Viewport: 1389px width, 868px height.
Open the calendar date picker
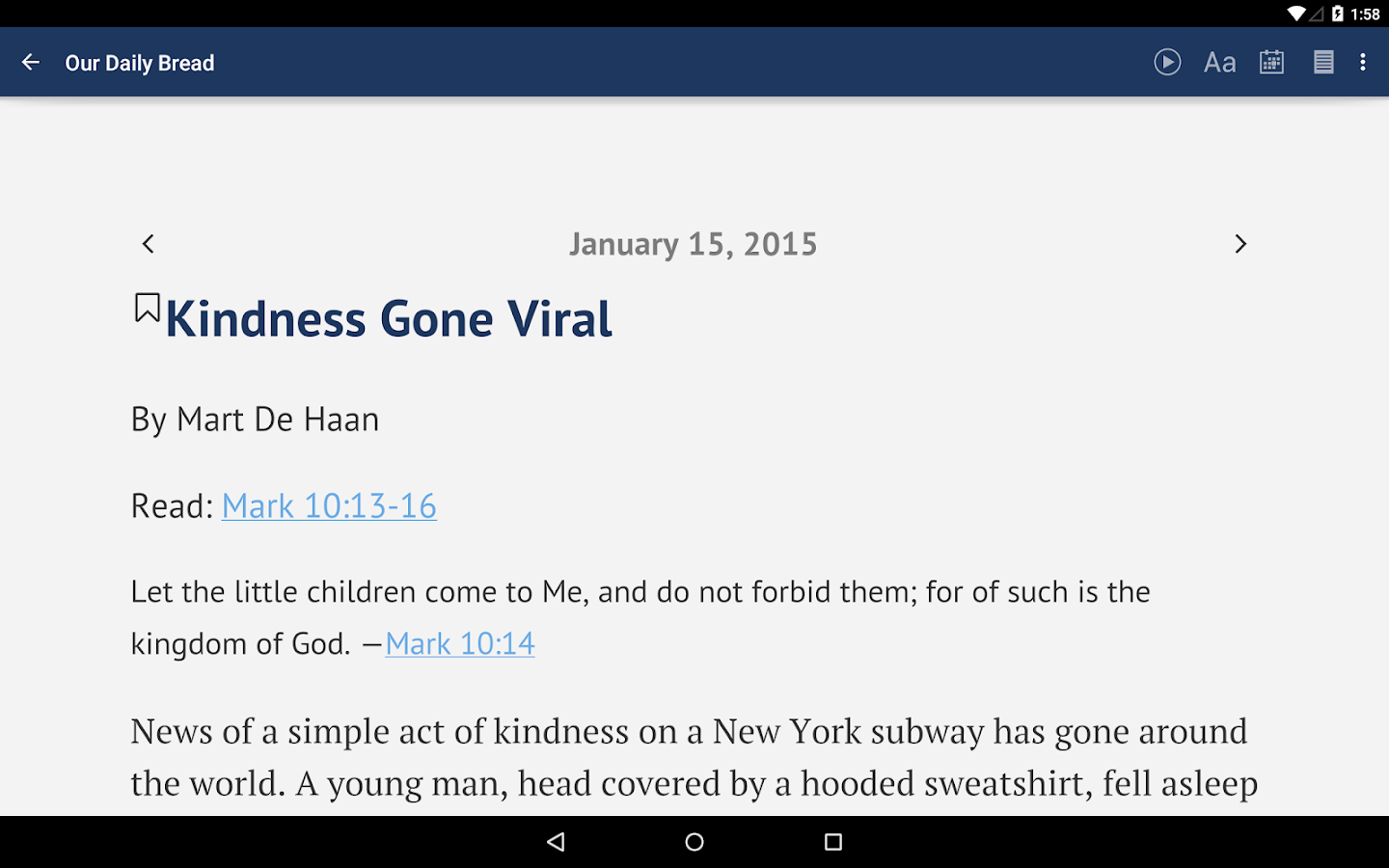(x=1271, y=63)
